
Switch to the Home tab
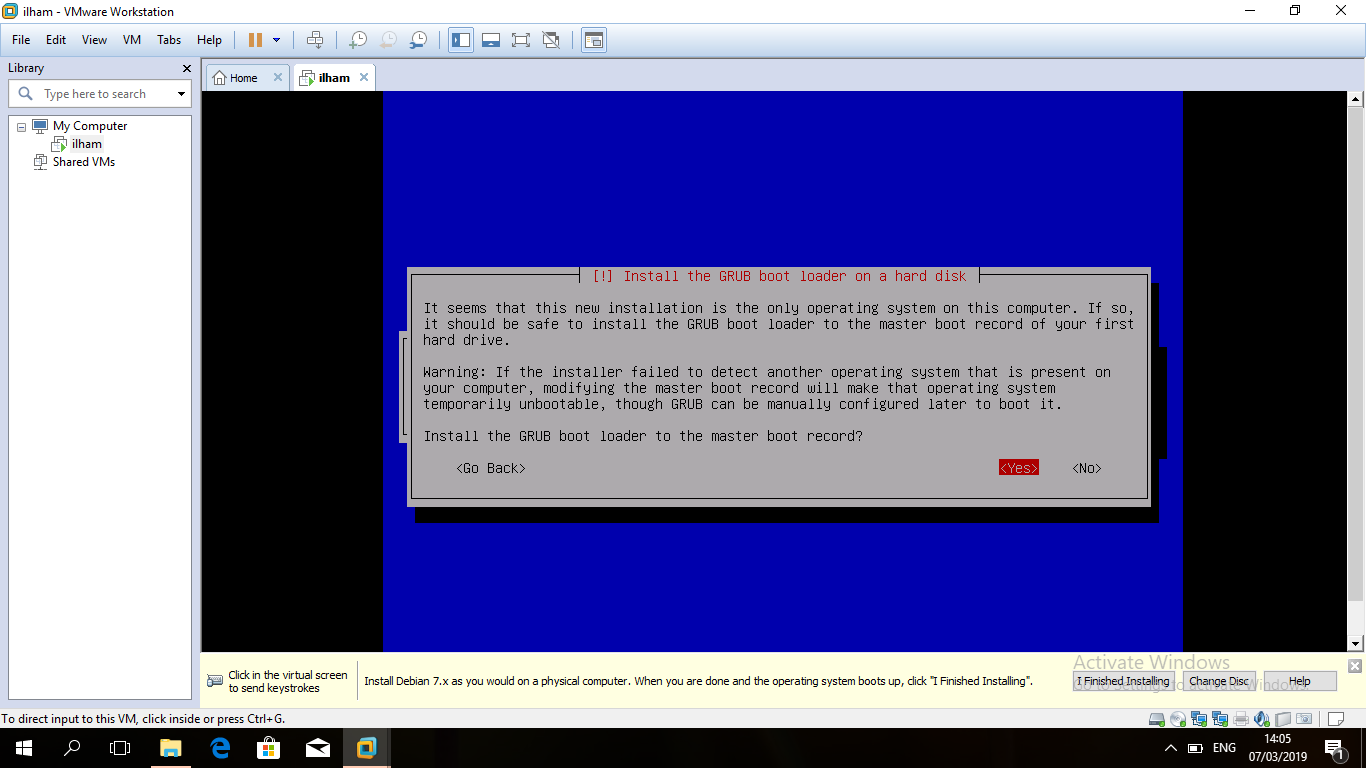tap(243, 77)
